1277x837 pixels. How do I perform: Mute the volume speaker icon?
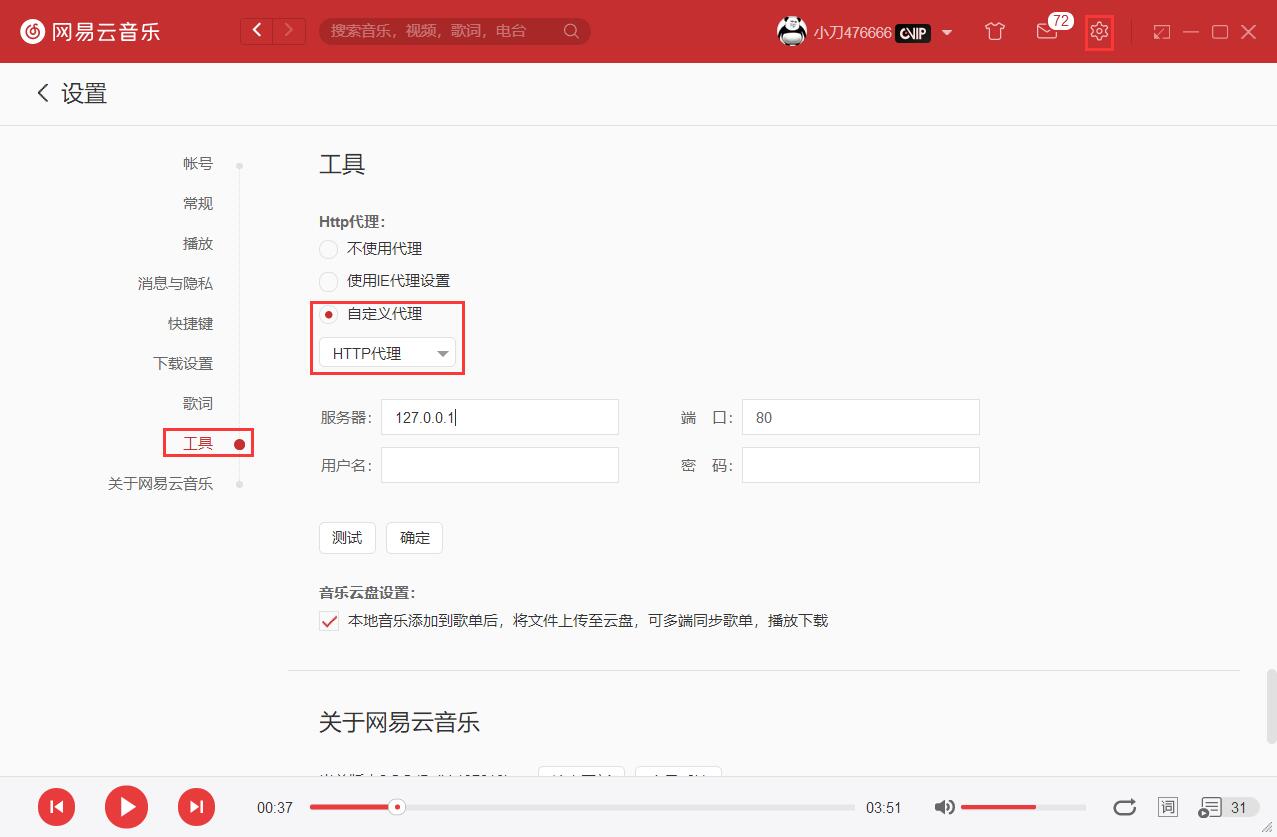(943, 807)
